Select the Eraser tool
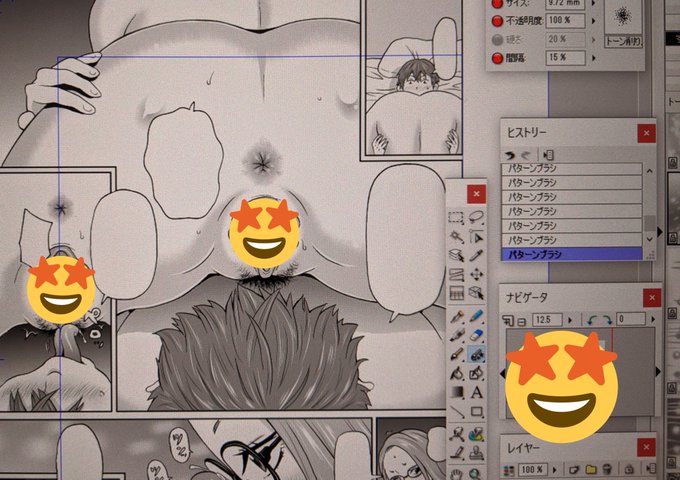Screen dimensions: 680x480 point(476,335)
